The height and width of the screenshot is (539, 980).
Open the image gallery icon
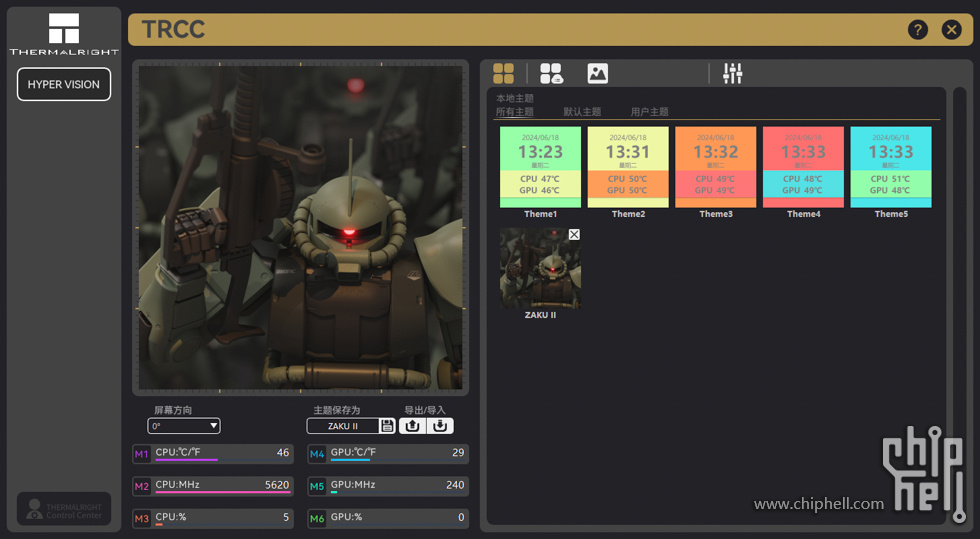click(598, 73)
